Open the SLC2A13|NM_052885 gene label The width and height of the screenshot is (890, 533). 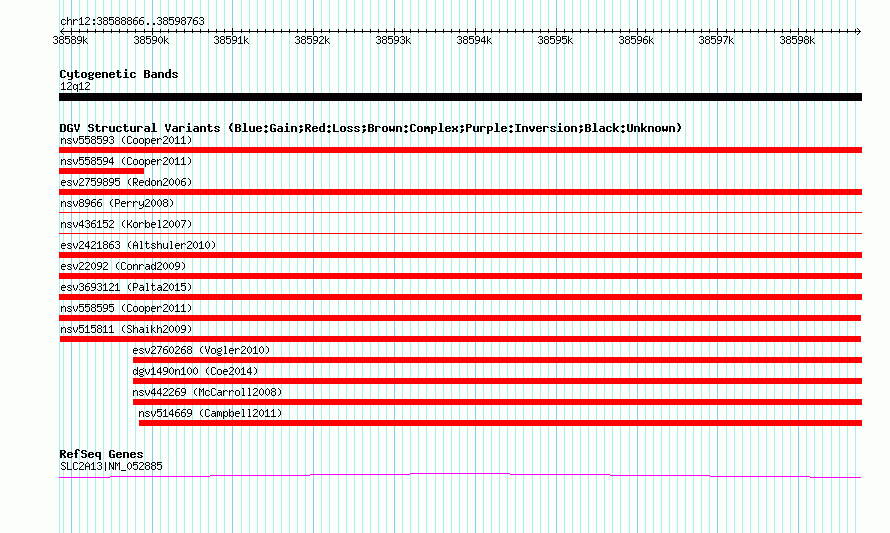pos(111,467)
